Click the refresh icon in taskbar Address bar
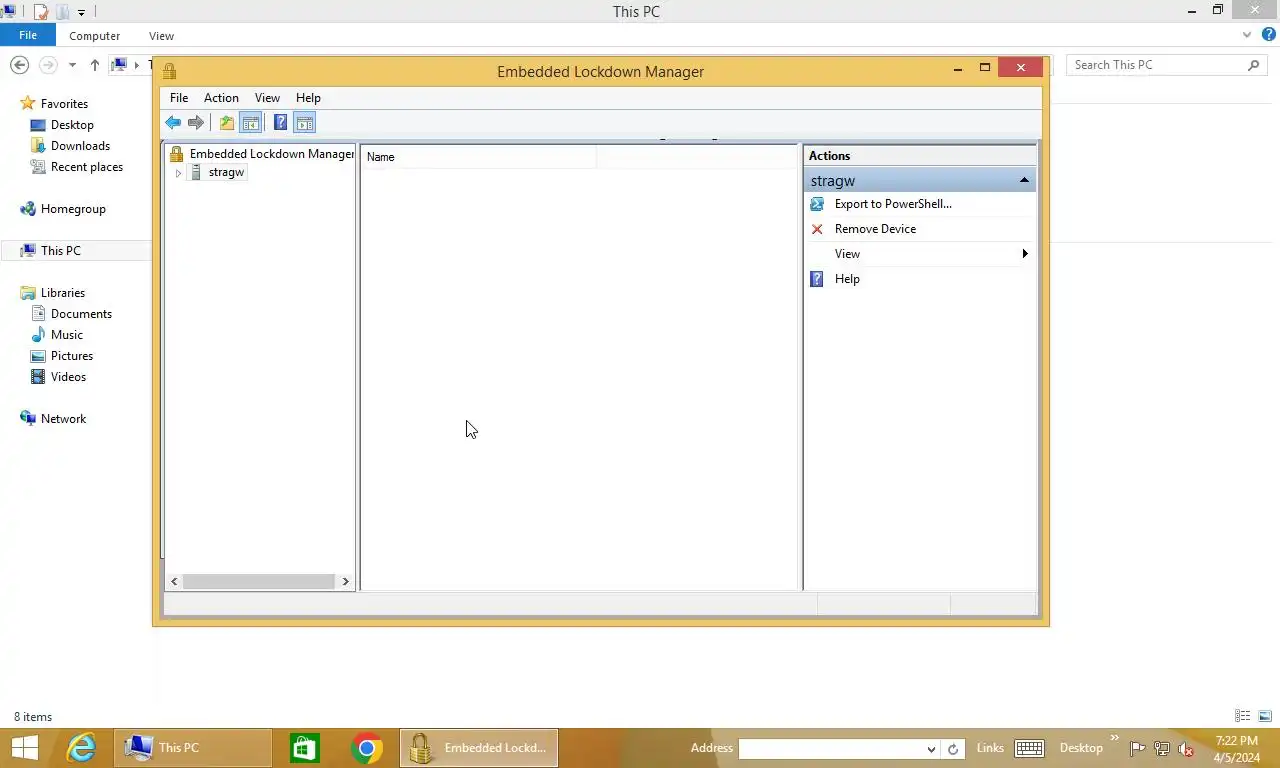Image resolution: width=1280 pixels, height=768 pixels. coord(953,749)
